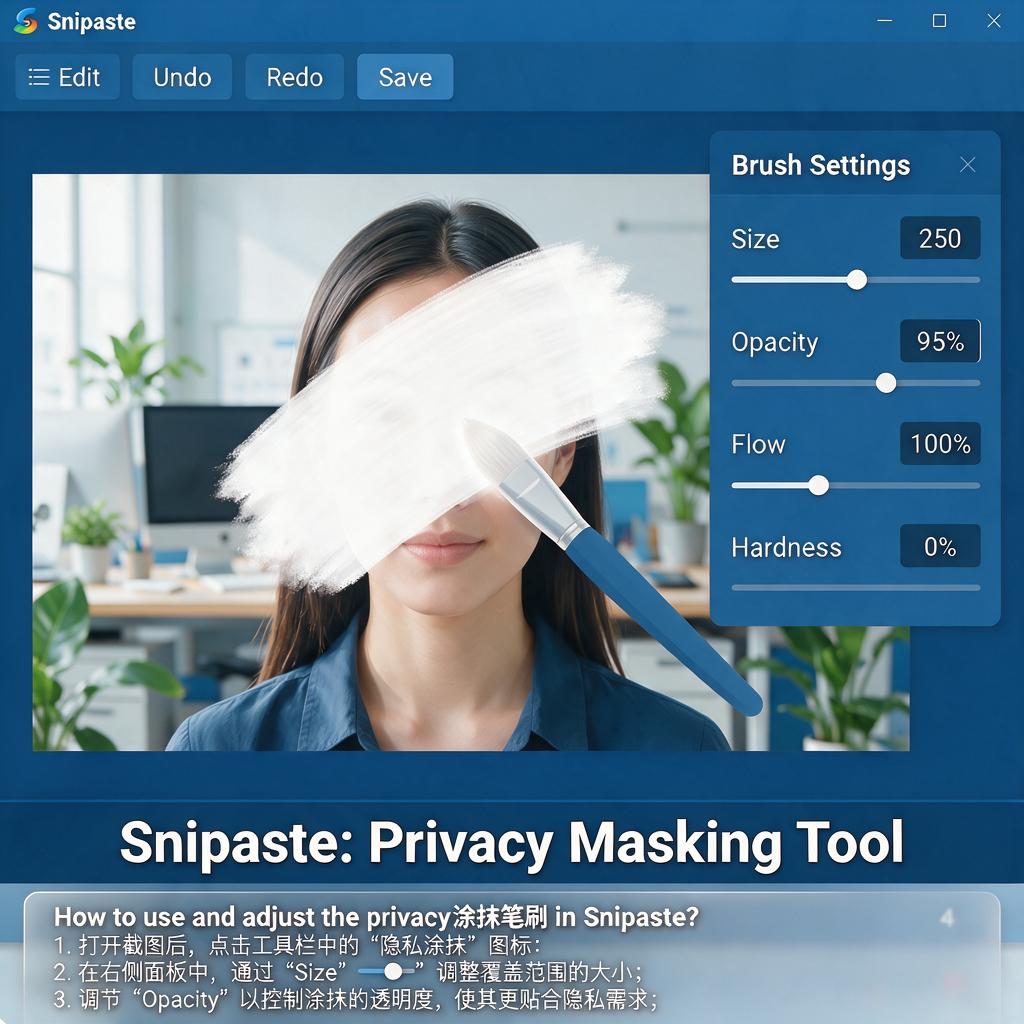Image resolution: width=1024 pixels, height=1024 pixels.
Task: Click the small slider in instruction step 2
Action: [387, 972]
